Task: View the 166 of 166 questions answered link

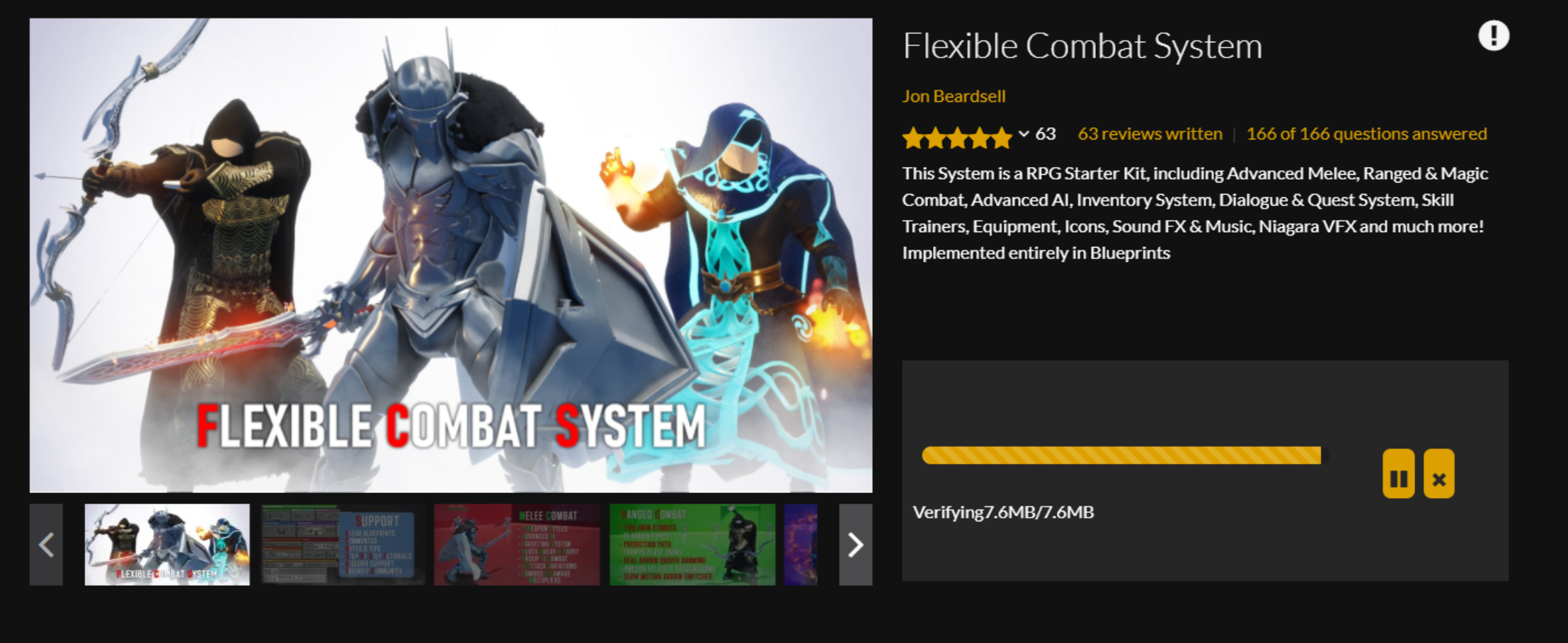Action: tap(1366, 134)
